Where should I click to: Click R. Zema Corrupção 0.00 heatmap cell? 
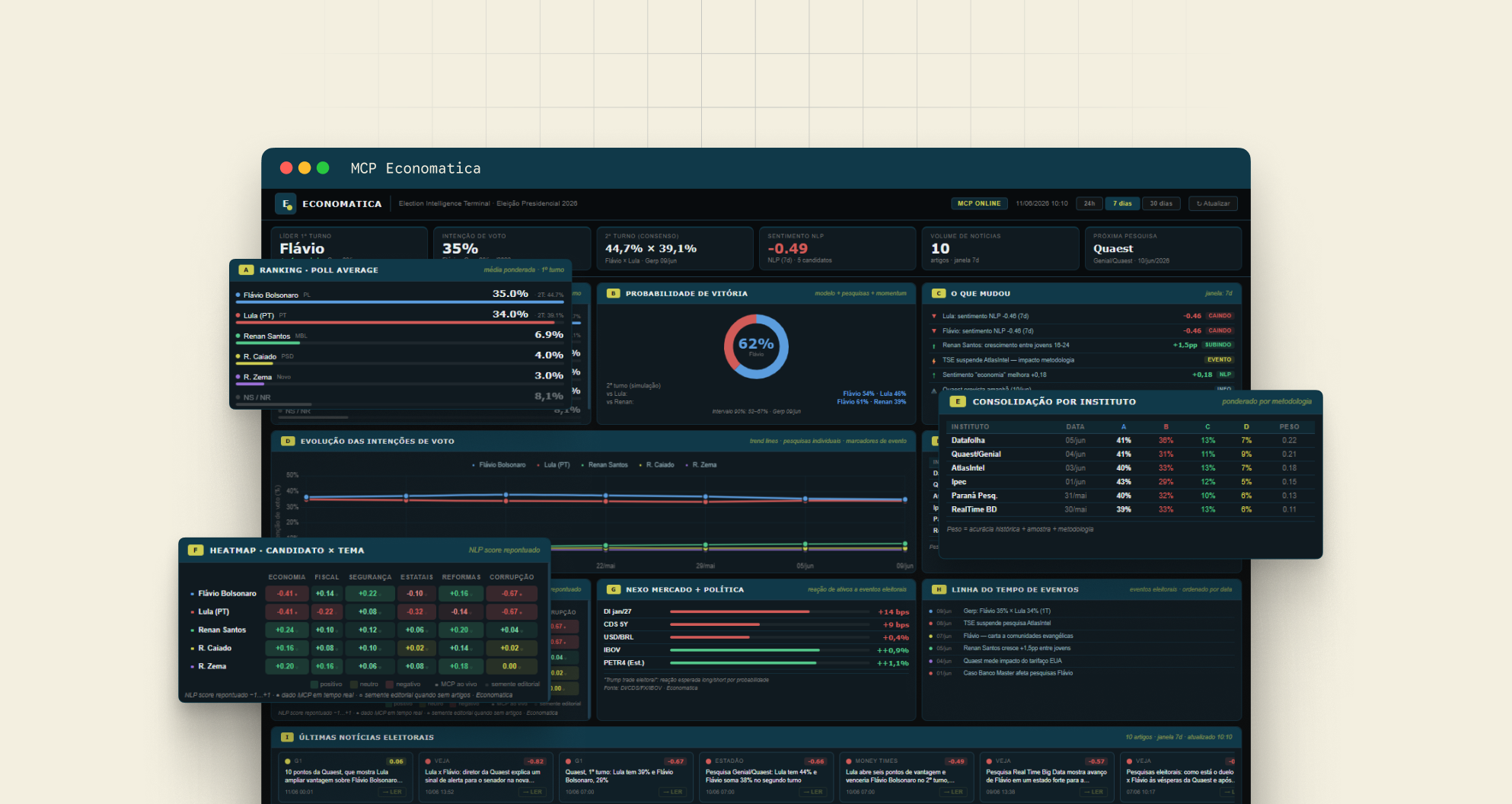point(511,667)
